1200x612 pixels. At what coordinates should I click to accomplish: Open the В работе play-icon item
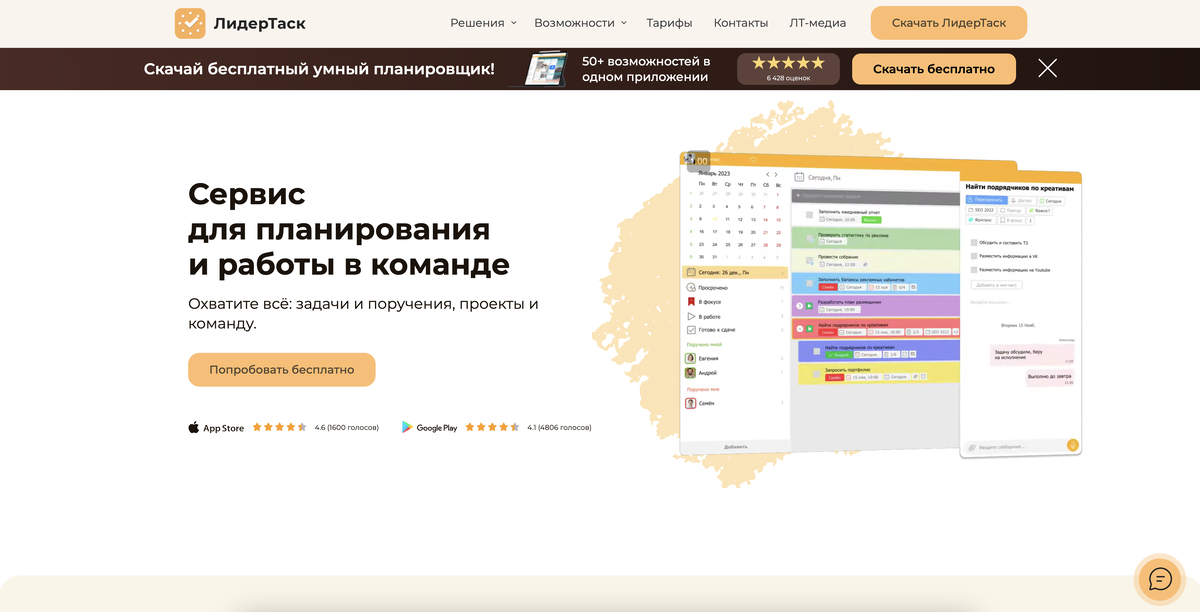tap(691, 316)
